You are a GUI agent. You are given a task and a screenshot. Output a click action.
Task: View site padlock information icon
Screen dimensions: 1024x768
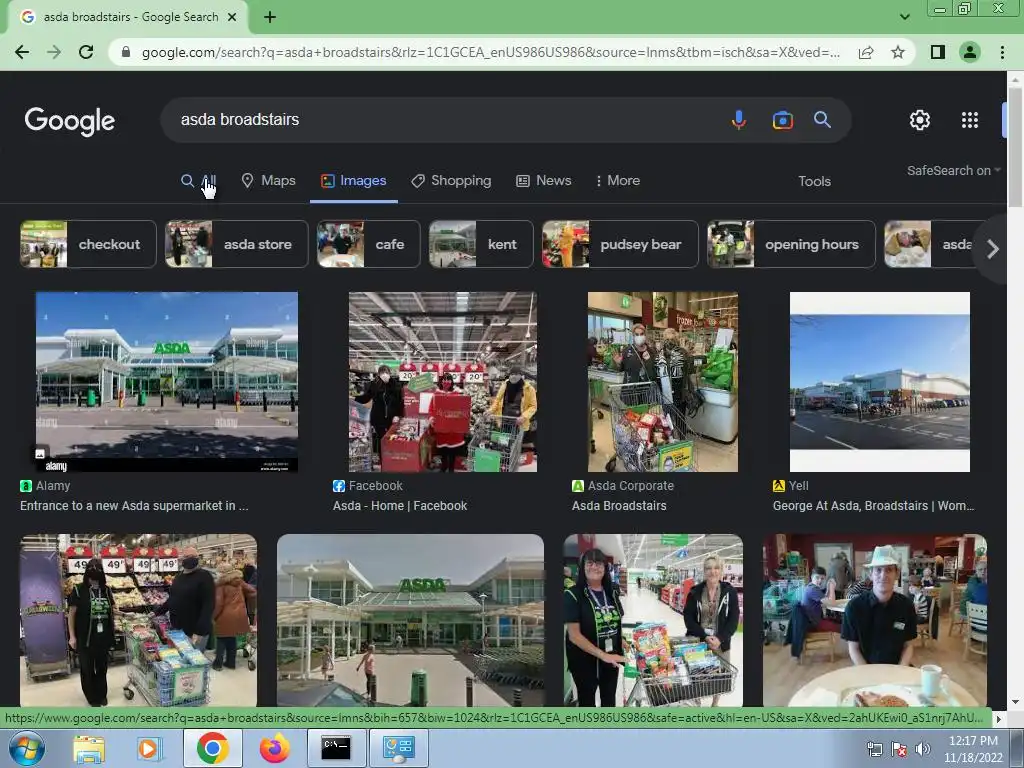[x=126, y=52]
